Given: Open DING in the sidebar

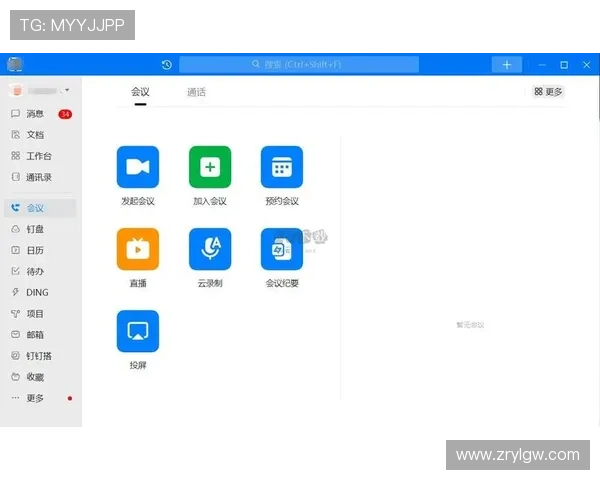Looking at the screenshot, I should (x=40, y=292).
